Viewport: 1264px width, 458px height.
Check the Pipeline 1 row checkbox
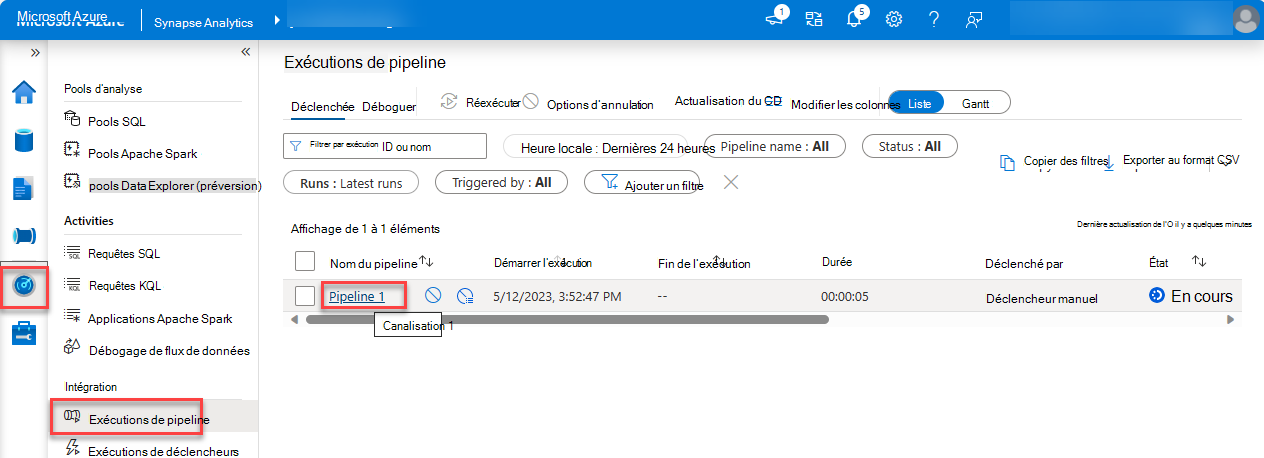(x=305, y=296)
